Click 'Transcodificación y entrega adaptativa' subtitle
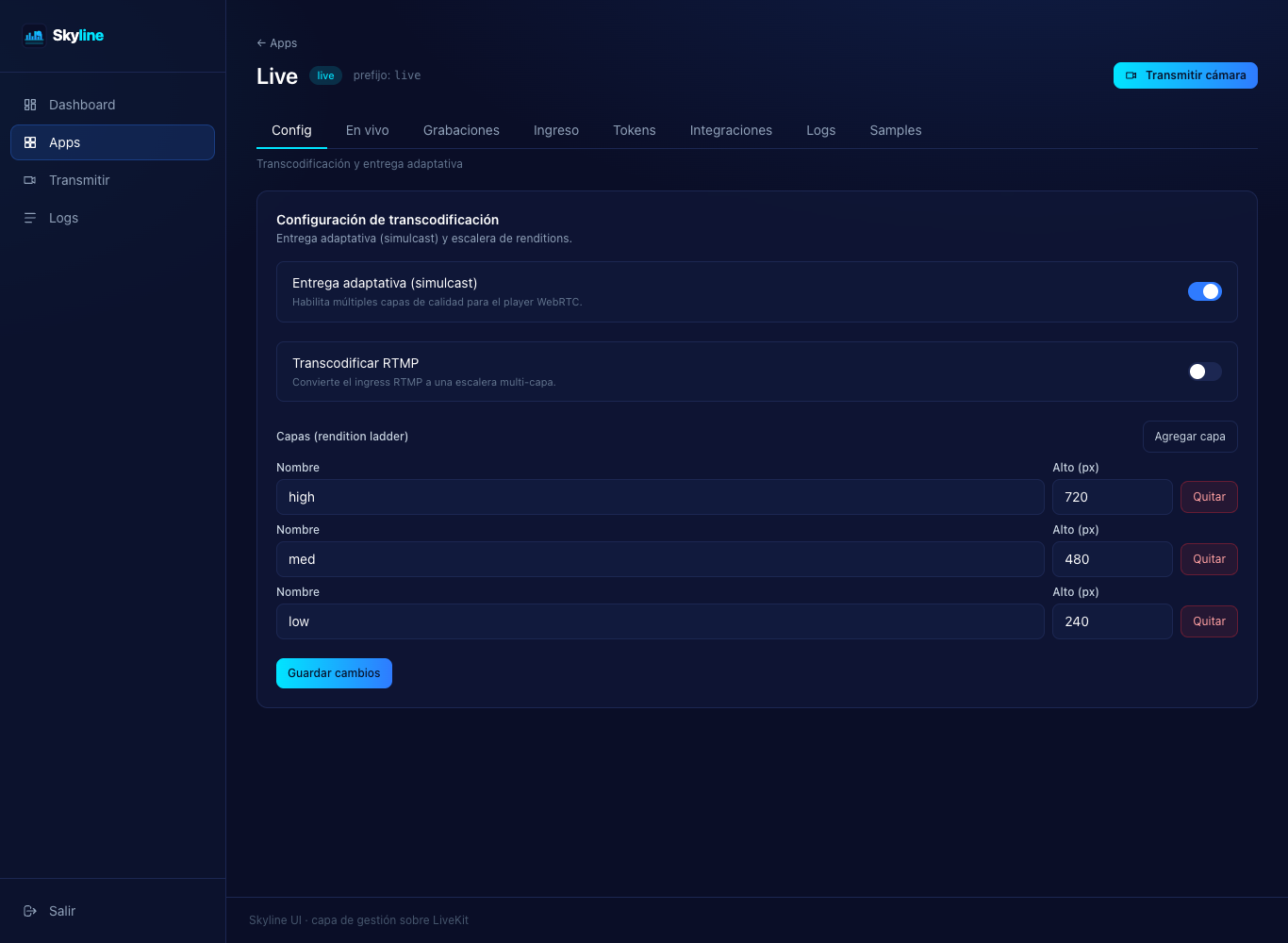This screenshot has width=1288, height=943. click(x=359, y=164)
